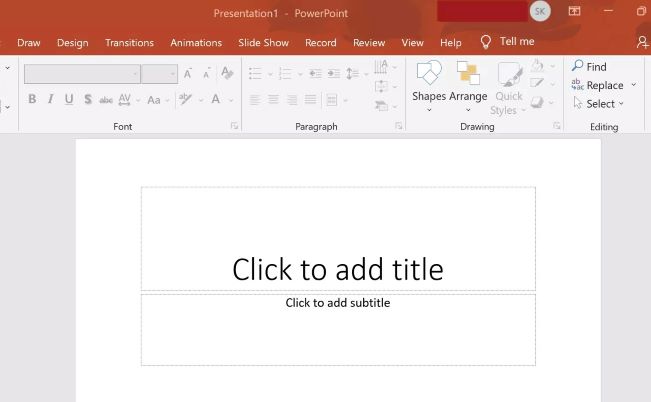The width and height of the screenshot is (651, 402).
Task: Toggle Bold formatting in Font group
Action: click(32, 99)
